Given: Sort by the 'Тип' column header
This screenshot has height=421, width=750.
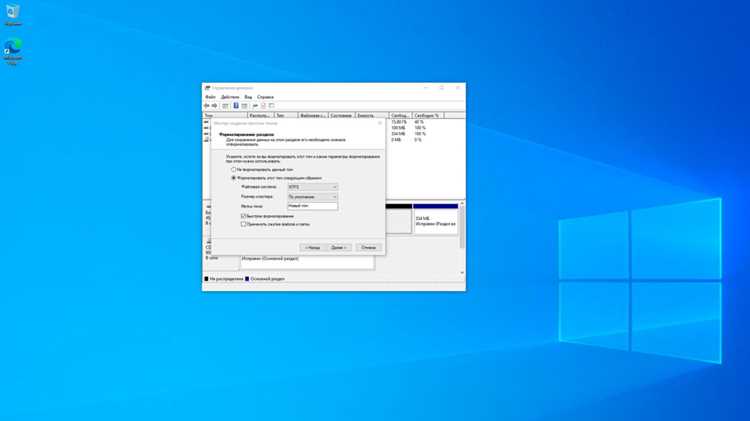Looking at the screenshot, I should coord(286,116).
